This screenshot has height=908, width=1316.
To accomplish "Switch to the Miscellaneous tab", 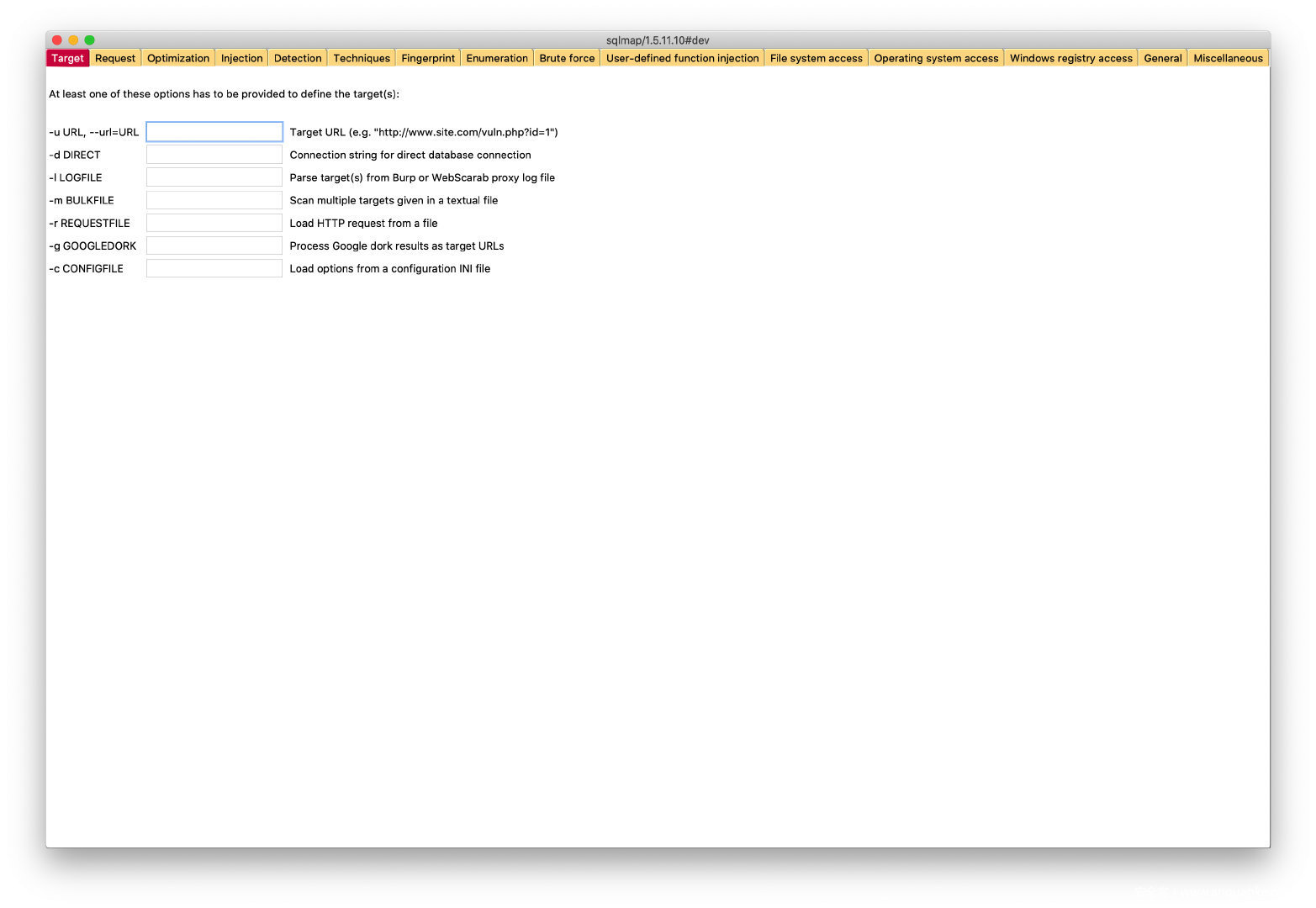I will point(1227,58).
